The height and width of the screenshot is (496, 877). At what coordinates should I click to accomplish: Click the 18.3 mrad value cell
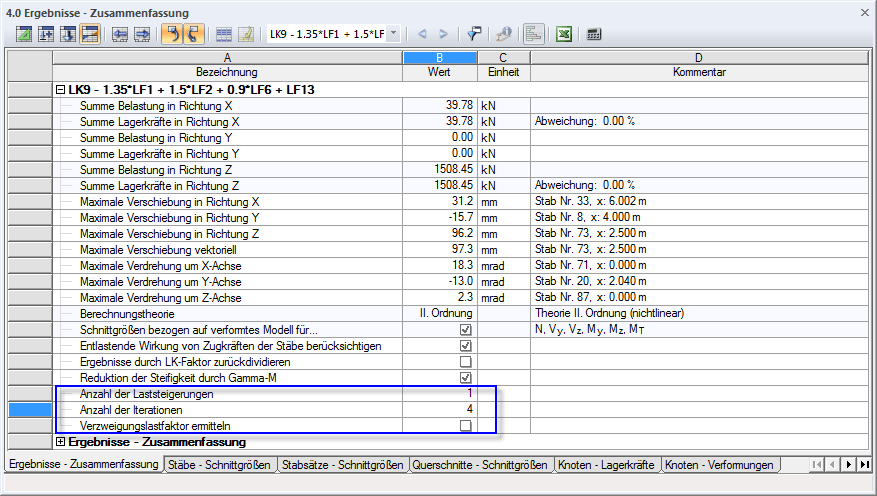(x=440, y=266)
